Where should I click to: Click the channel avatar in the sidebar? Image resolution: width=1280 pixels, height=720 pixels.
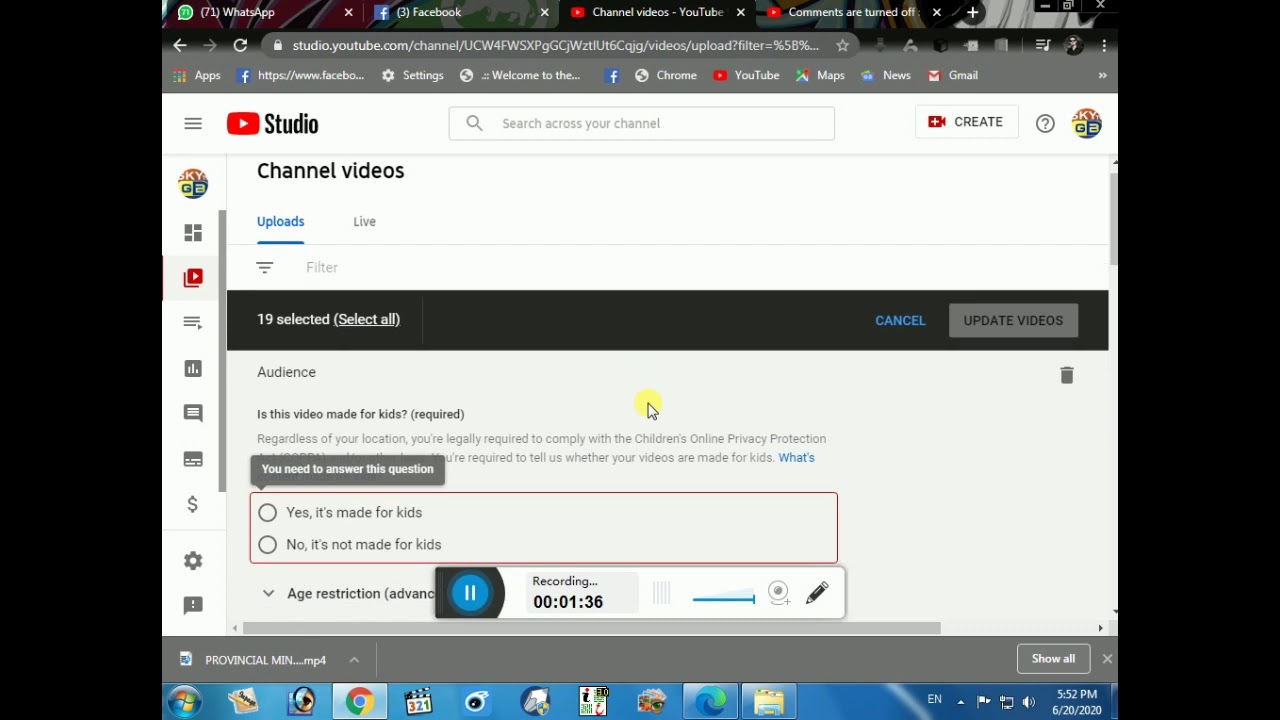point(193,184)
